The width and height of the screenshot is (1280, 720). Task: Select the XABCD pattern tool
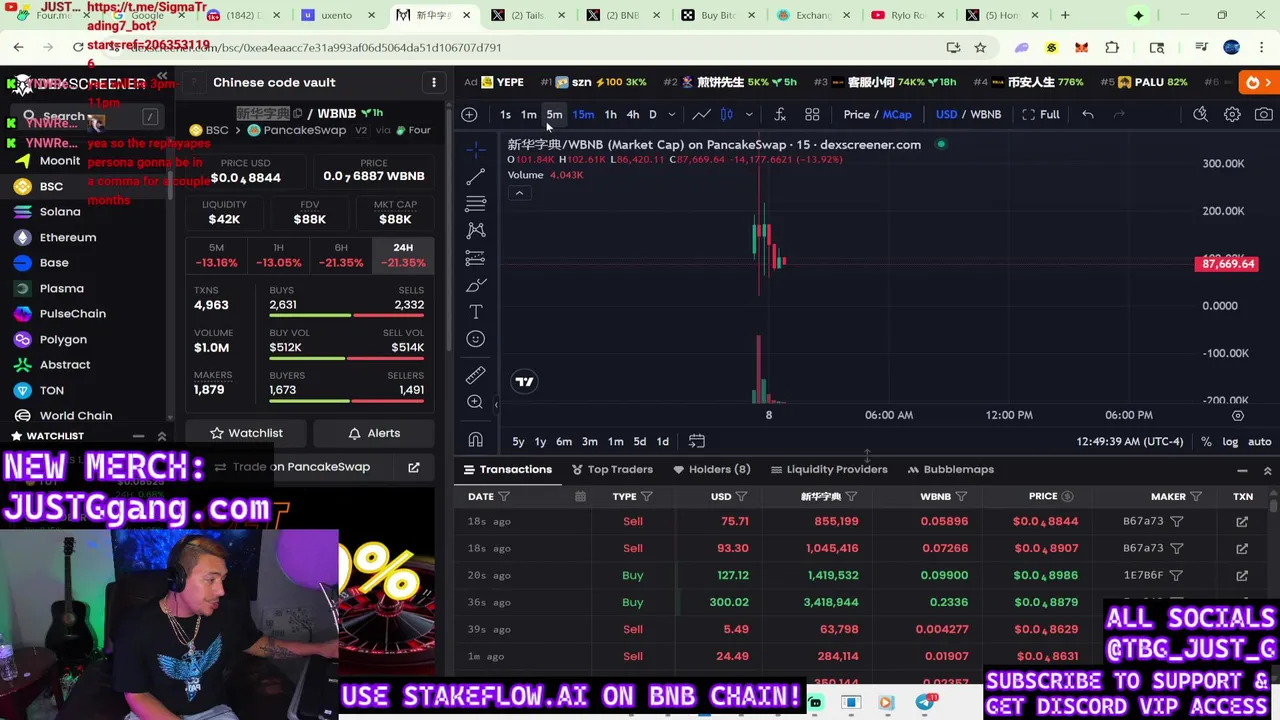click(x=476, y=231)
